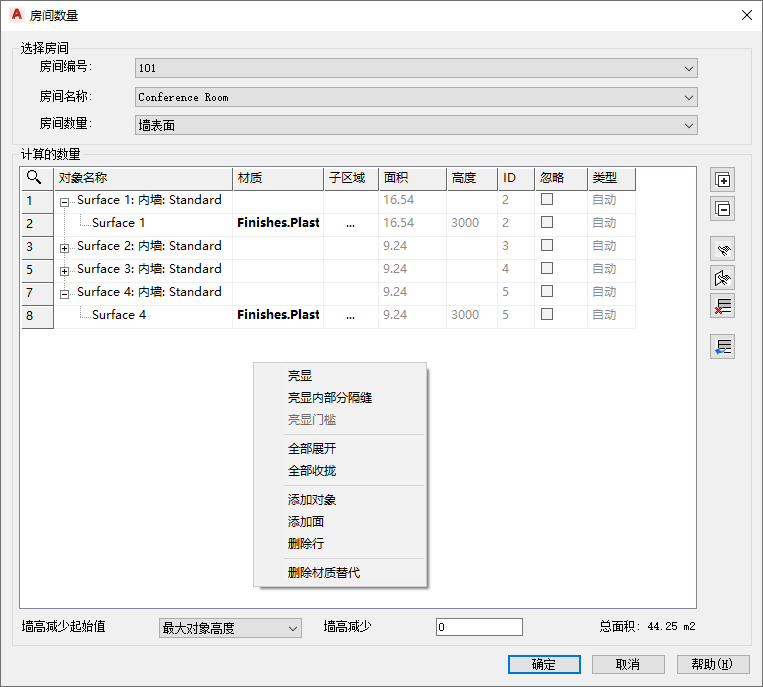Open the 房间编号 dropdown showing 101
Viewport: 763px width, 687px height.
(x=416, y=68)
